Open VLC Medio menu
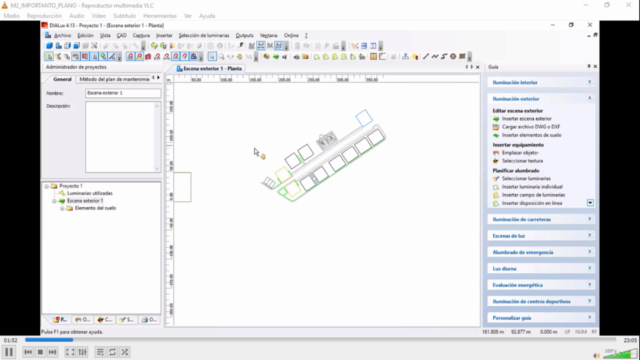 [x=11, y=16]
